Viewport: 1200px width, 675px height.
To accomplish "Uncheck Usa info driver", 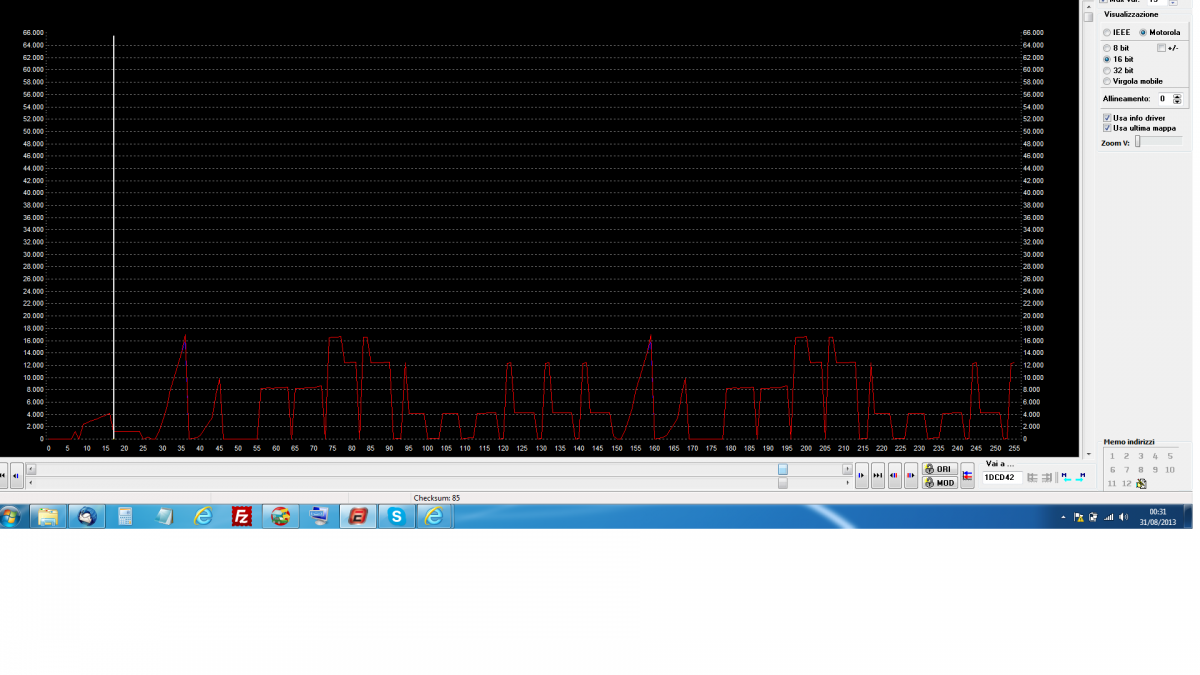I will tap(1107, 117).
